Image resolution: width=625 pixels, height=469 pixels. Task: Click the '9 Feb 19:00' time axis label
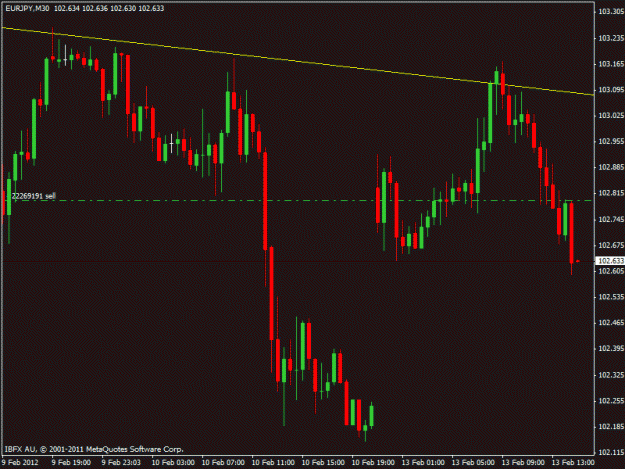(x=71, y=463)
